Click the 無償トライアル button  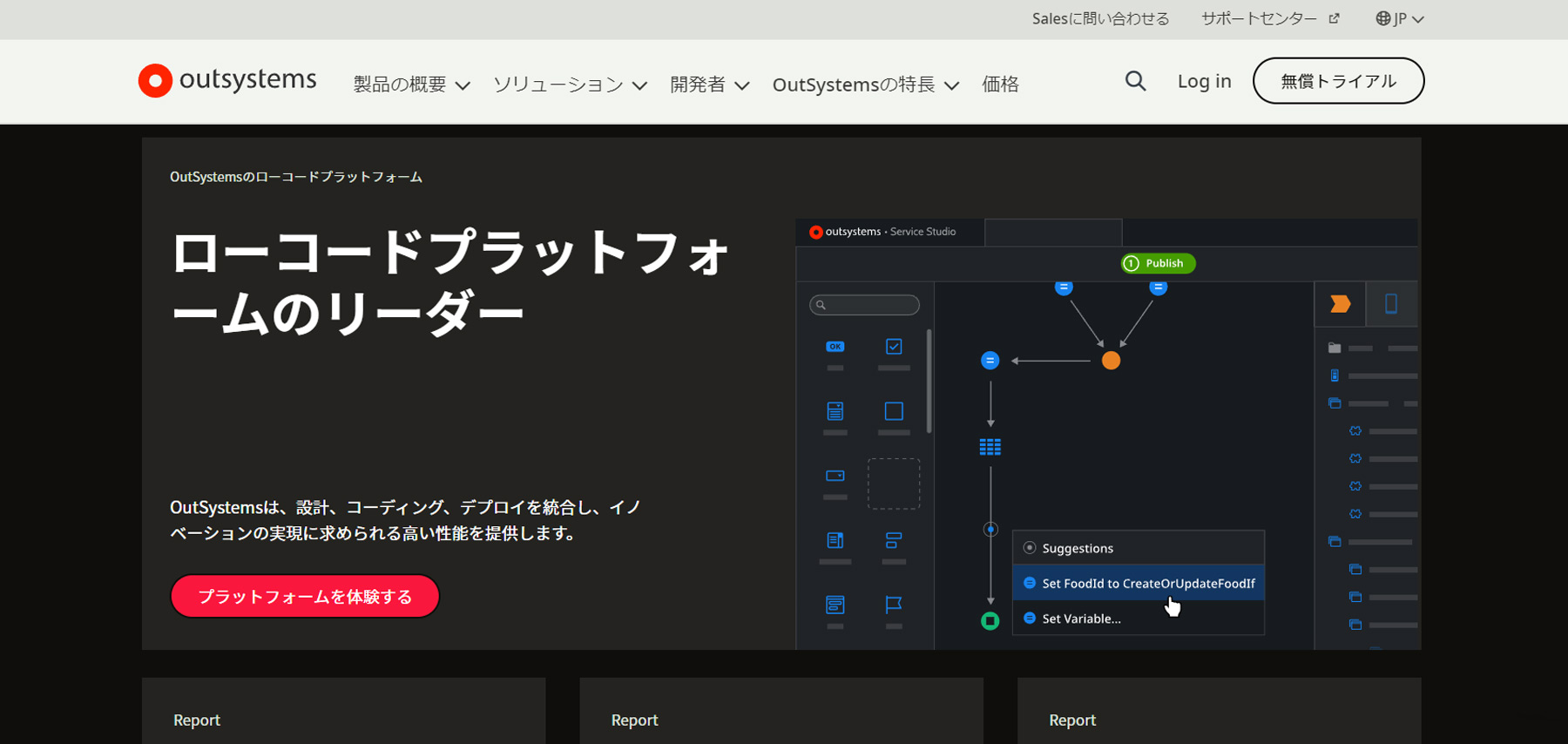(1338, 81)
